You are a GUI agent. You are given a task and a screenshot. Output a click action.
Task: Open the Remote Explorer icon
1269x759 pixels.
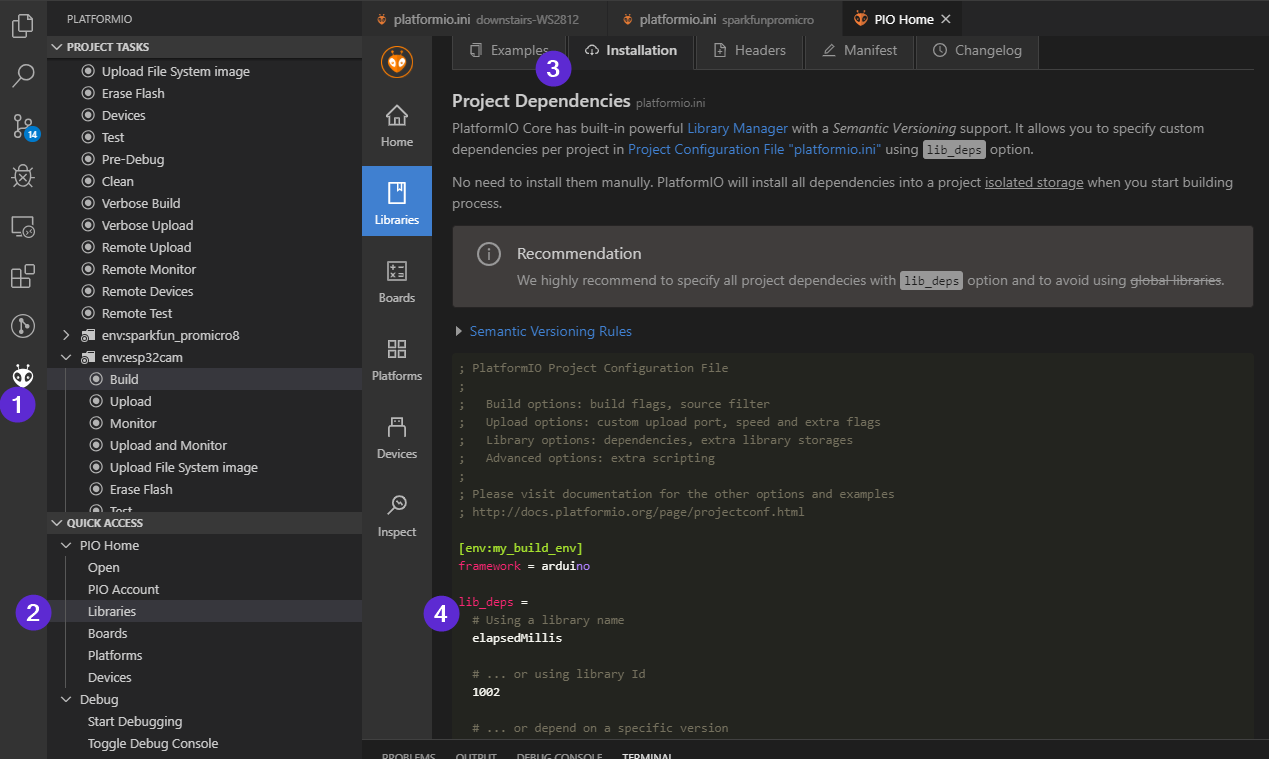pyautogui.click(x=22, y=226)
